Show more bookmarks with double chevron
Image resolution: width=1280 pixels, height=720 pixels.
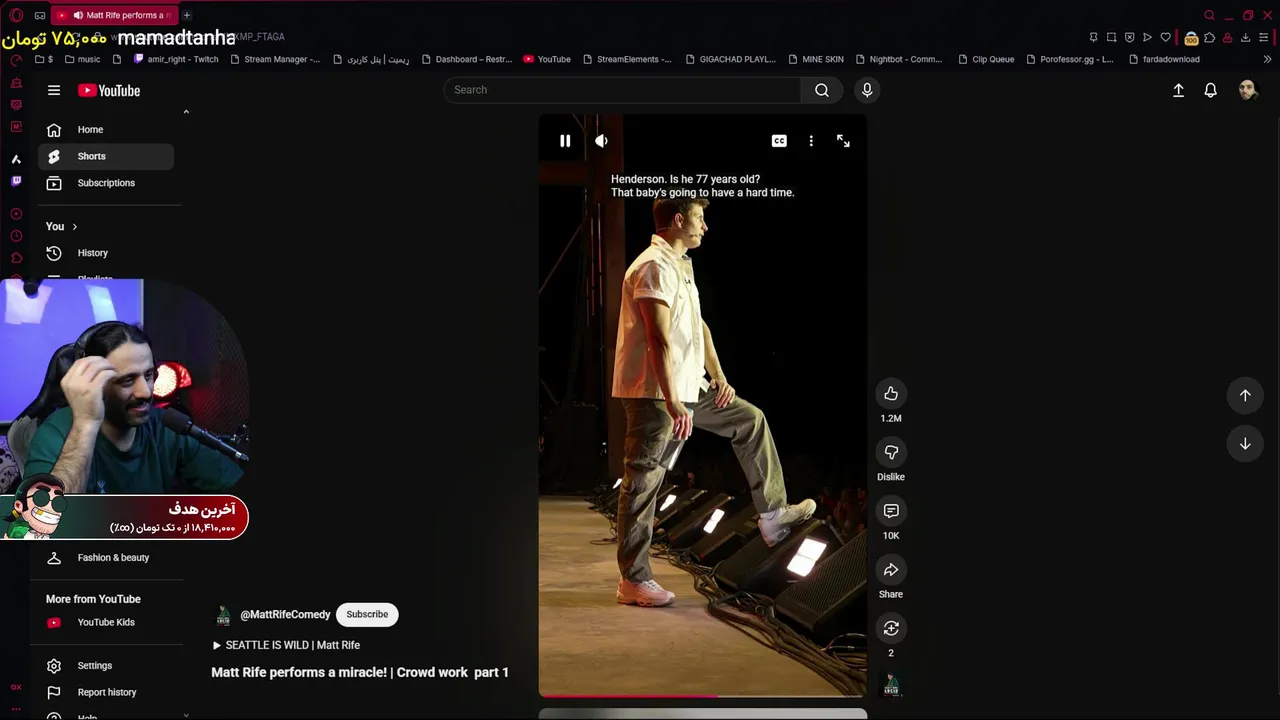point(1268,59)
